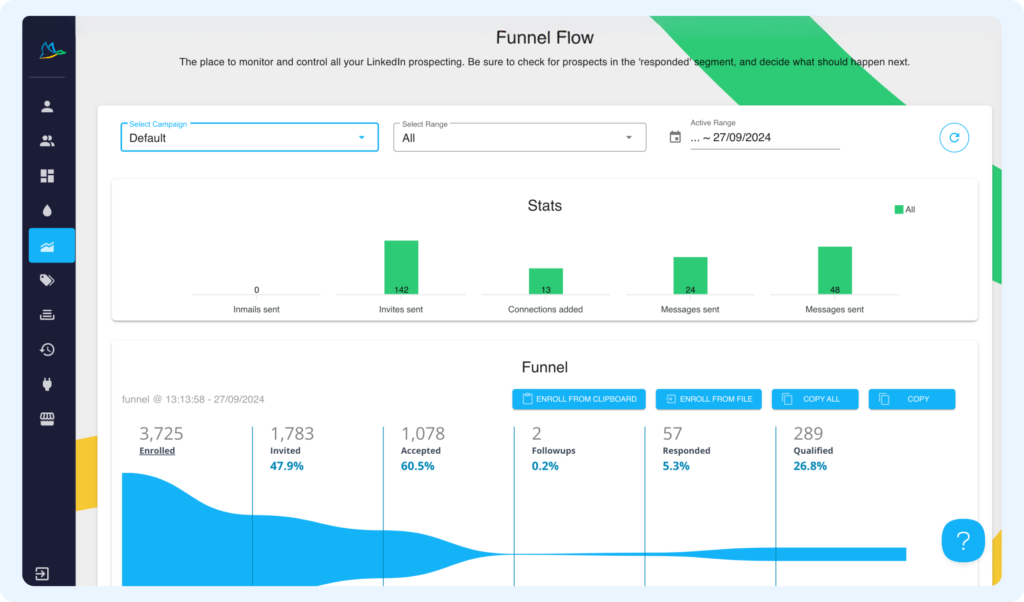Open the Active Range calendar icon
Screen dimensions: 1024x602
(x=675, y=137)
